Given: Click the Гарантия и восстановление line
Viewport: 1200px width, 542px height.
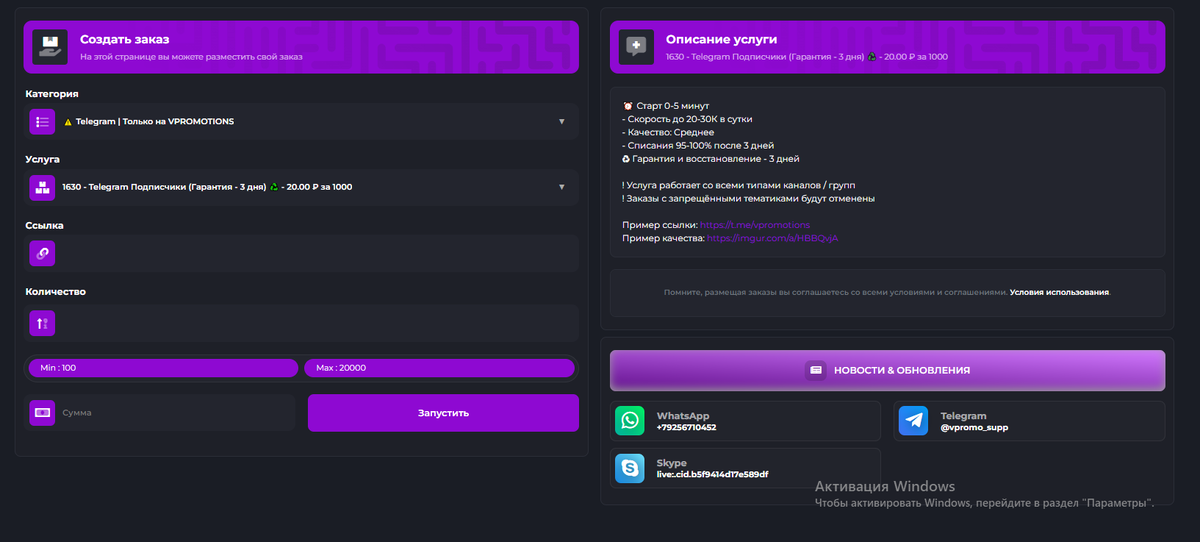Looking at the screenshot, I should tap(710, 159).
